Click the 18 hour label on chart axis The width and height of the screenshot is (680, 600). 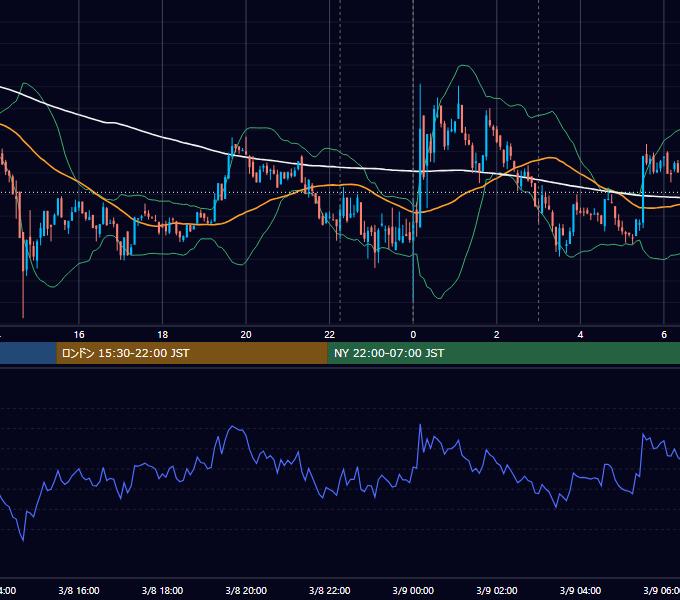click(163, 335)
